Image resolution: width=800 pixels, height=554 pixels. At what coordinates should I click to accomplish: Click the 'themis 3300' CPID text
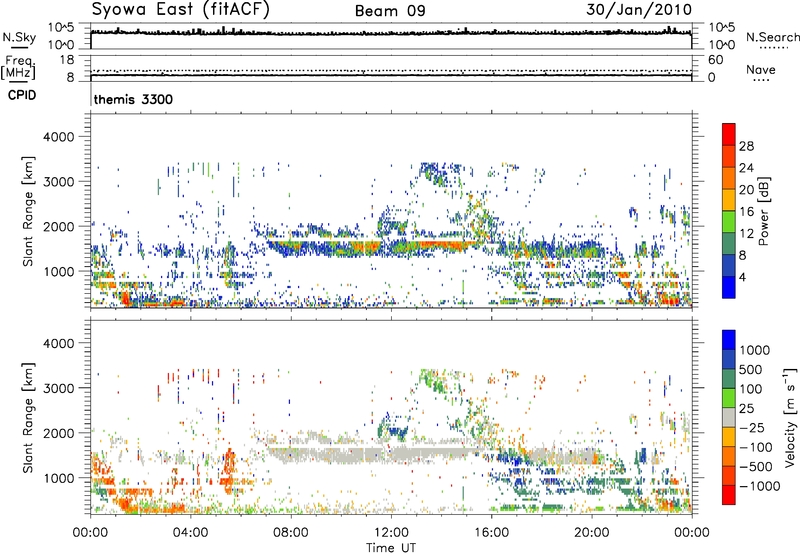[x=133, y=99]
